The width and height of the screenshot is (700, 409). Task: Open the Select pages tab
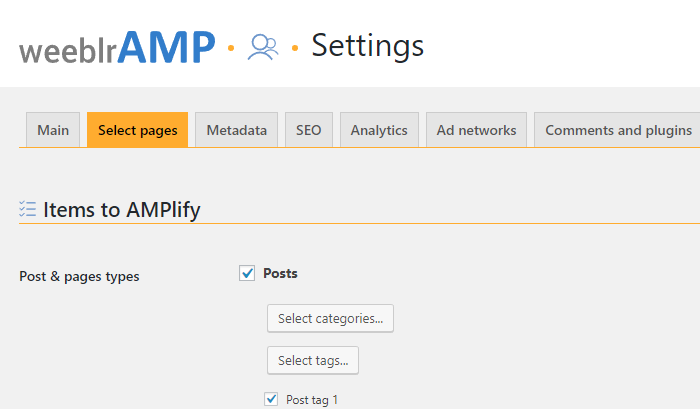[x=138, y=130]
